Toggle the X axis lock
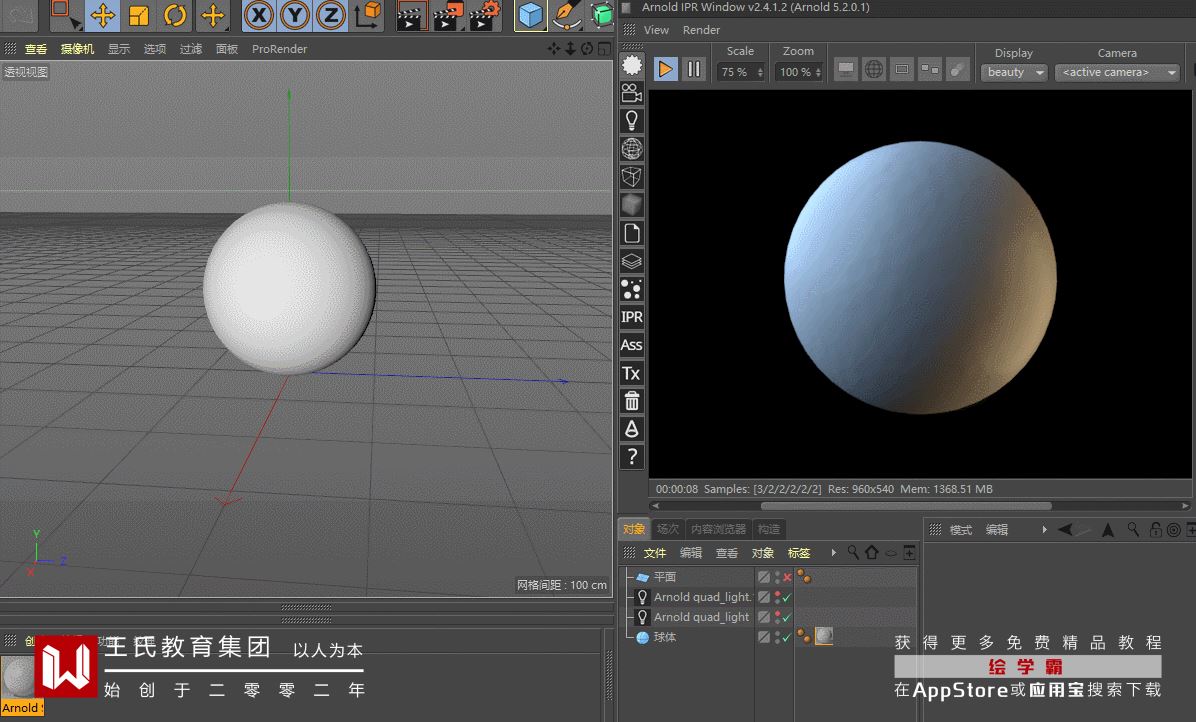The image size is (1196, 722). [x=259, y=15]
